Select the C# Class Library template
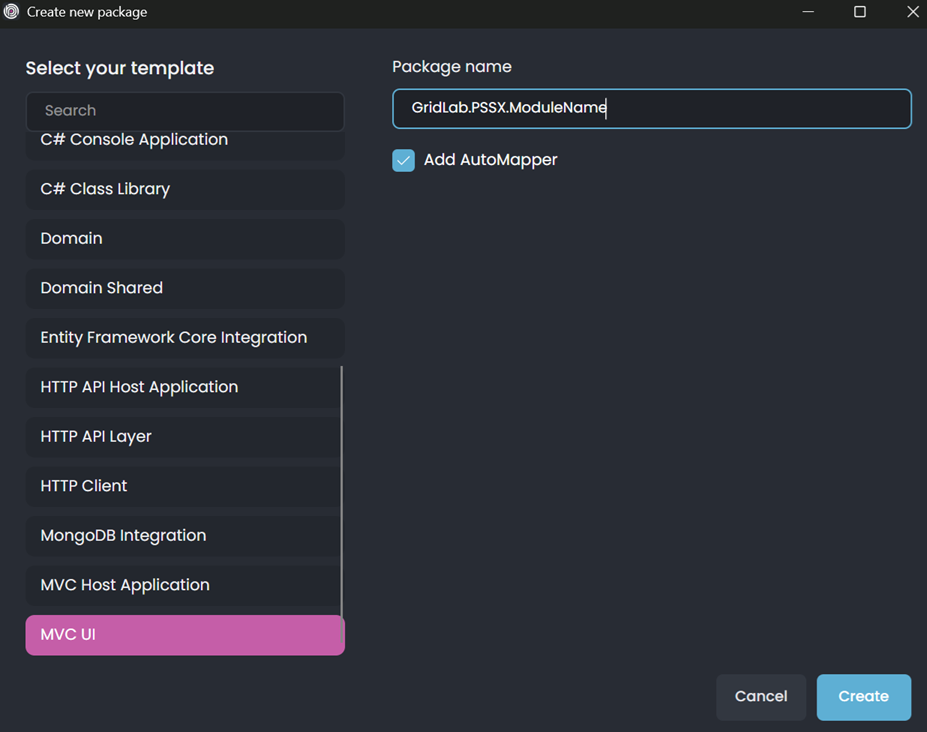Screen dimensions: 927x732 pyautogui.click(x=185, y=189)
